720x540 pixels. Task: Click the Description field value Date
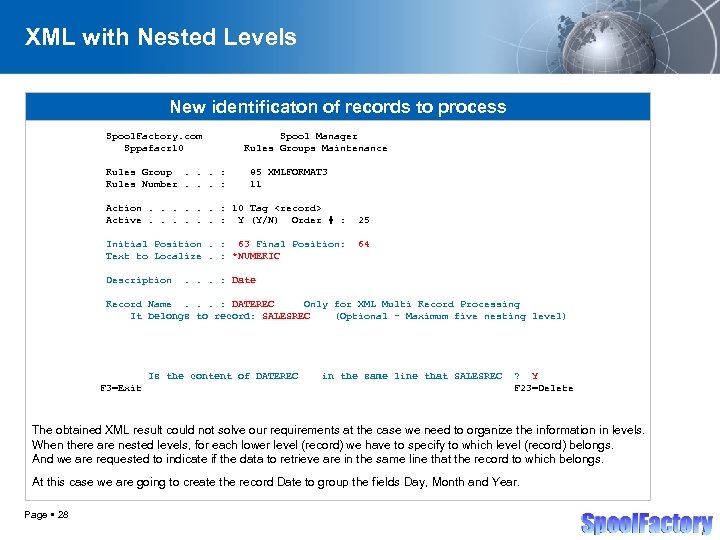[244, 280]
